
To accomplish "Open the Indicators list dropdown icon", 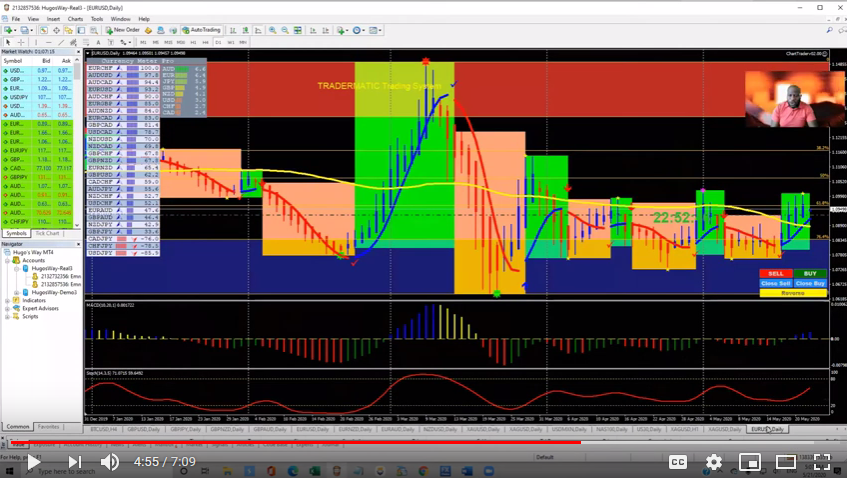I will (x=343, y=30).
